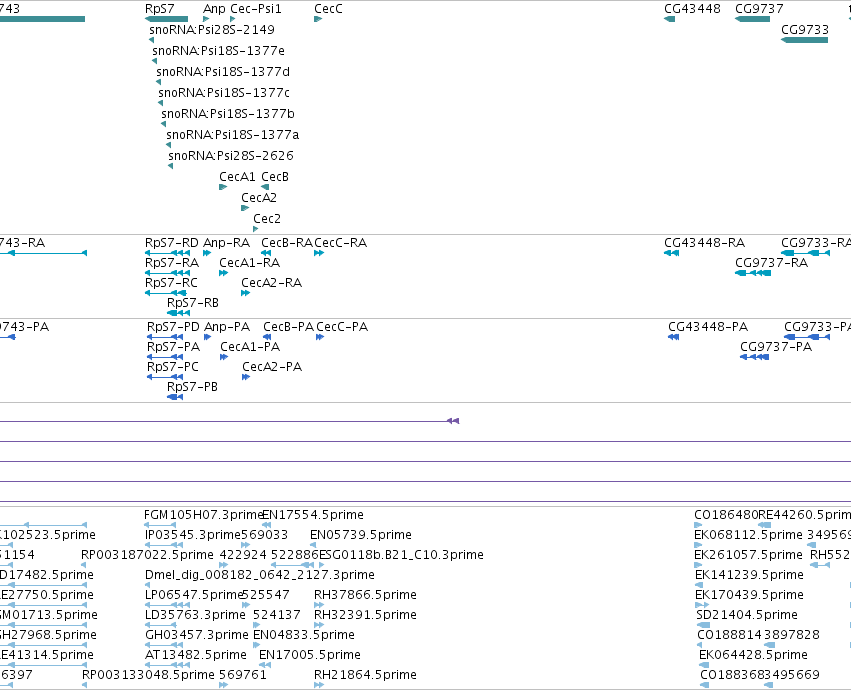Click the CecB-PA protein label
This screenshot has width=851, height=690.
pyautogui.click(x=288, y=327)
